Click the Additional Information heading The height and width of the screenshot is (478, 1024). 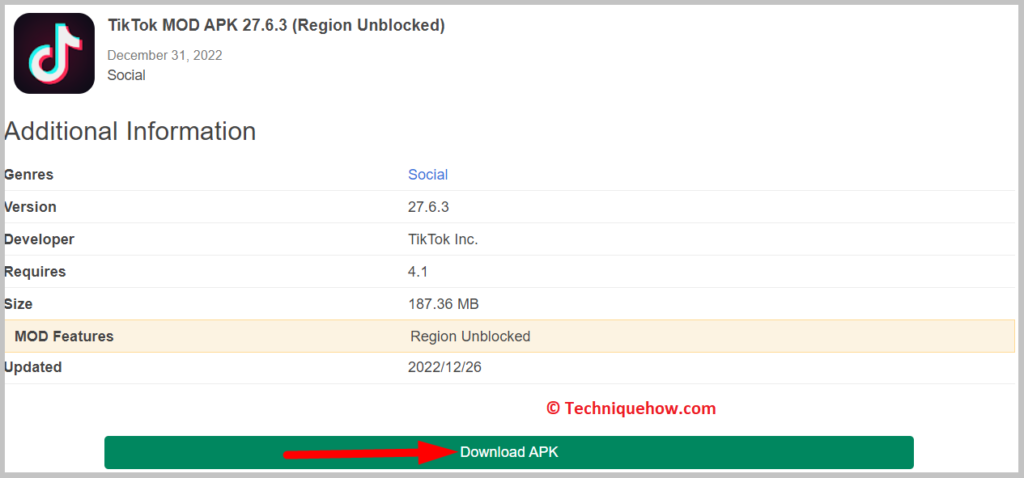[130, 131]
